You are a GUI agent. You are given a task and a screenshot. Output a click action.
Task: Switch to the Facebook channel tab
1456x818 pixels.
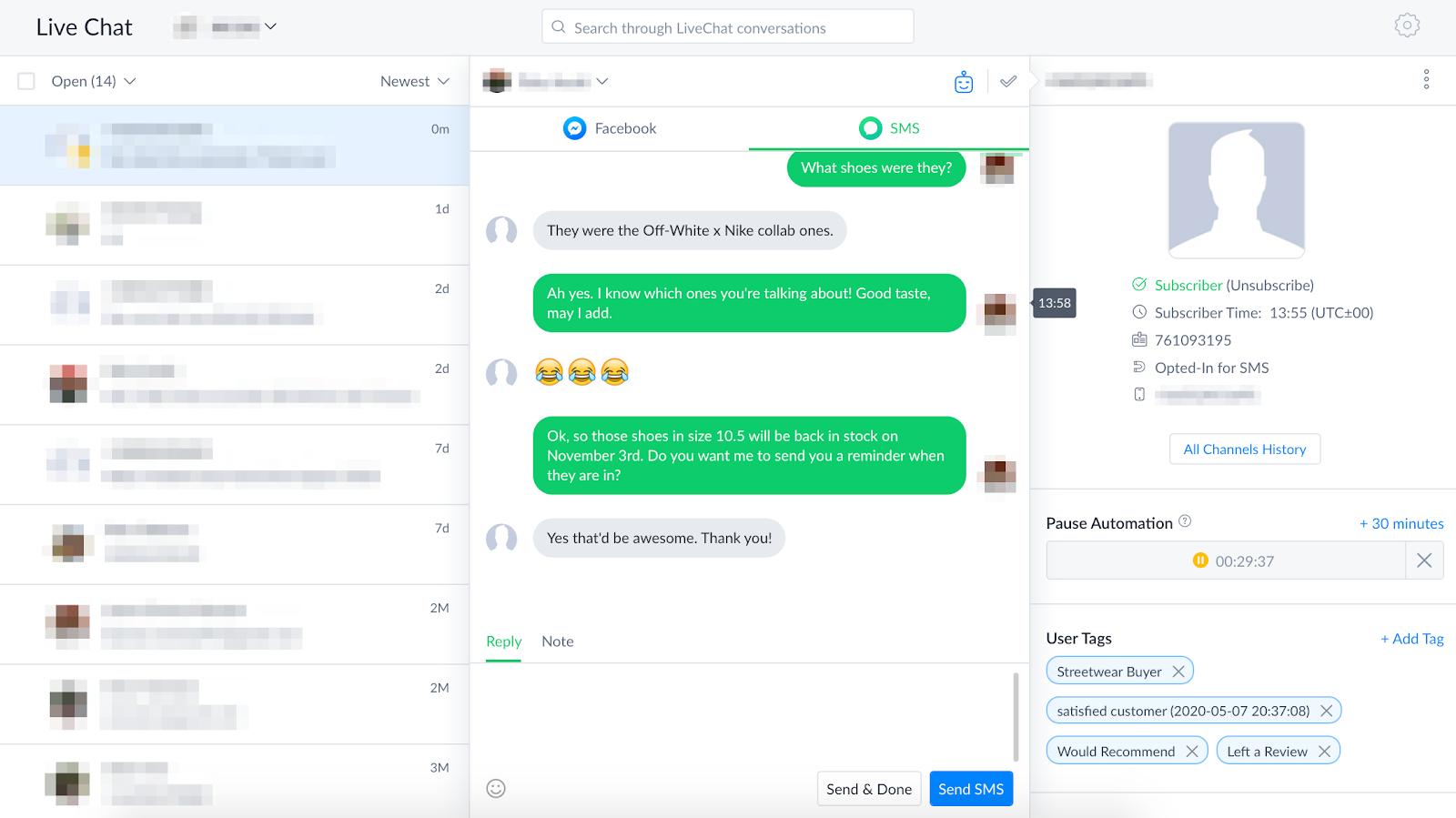tap(610, 128)
